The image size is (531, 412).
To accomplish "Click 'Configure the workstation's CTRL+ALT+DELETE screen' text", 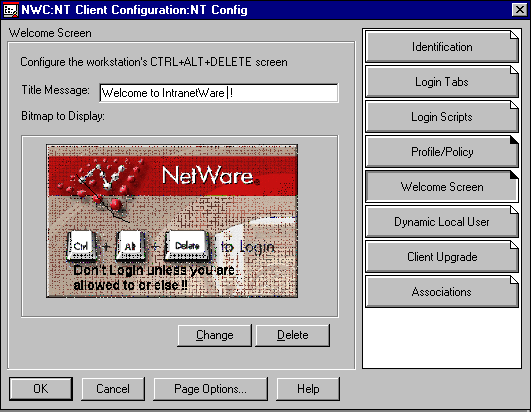I will coord(154,62).
